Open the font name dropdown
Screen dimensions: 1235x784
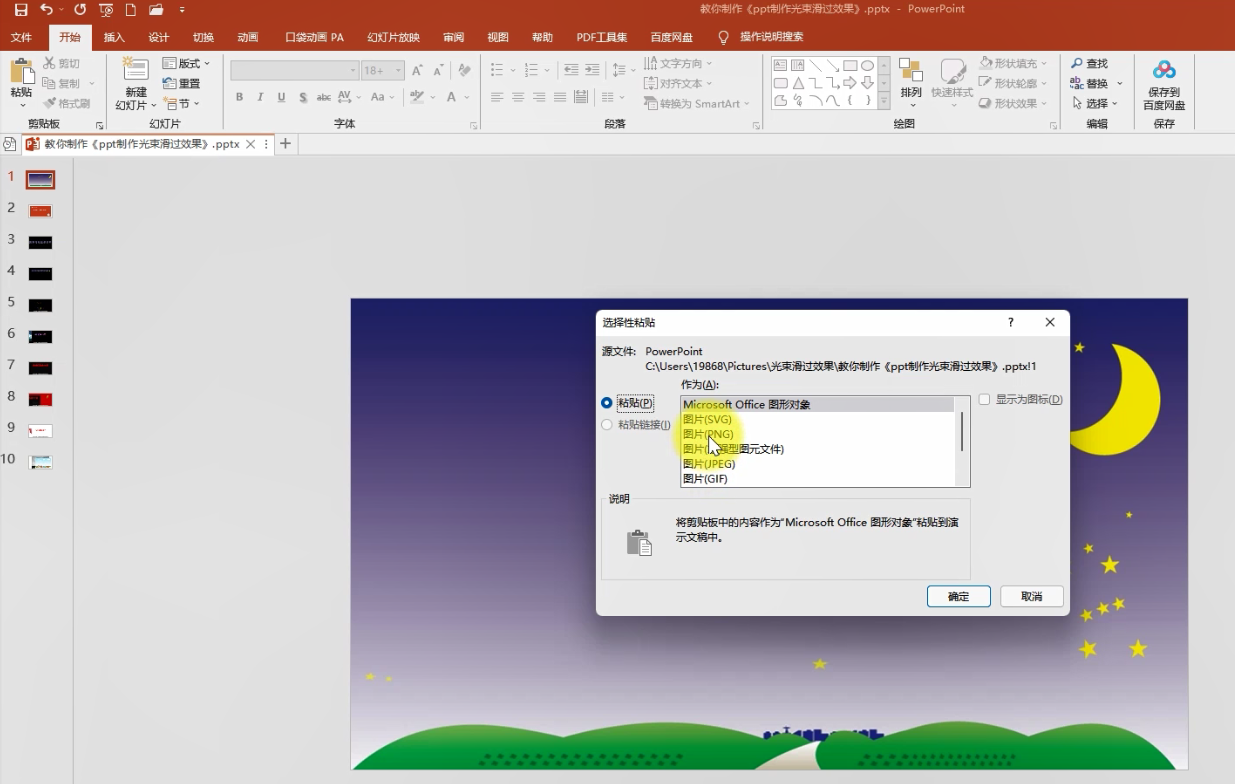click(x=353, y=71)
